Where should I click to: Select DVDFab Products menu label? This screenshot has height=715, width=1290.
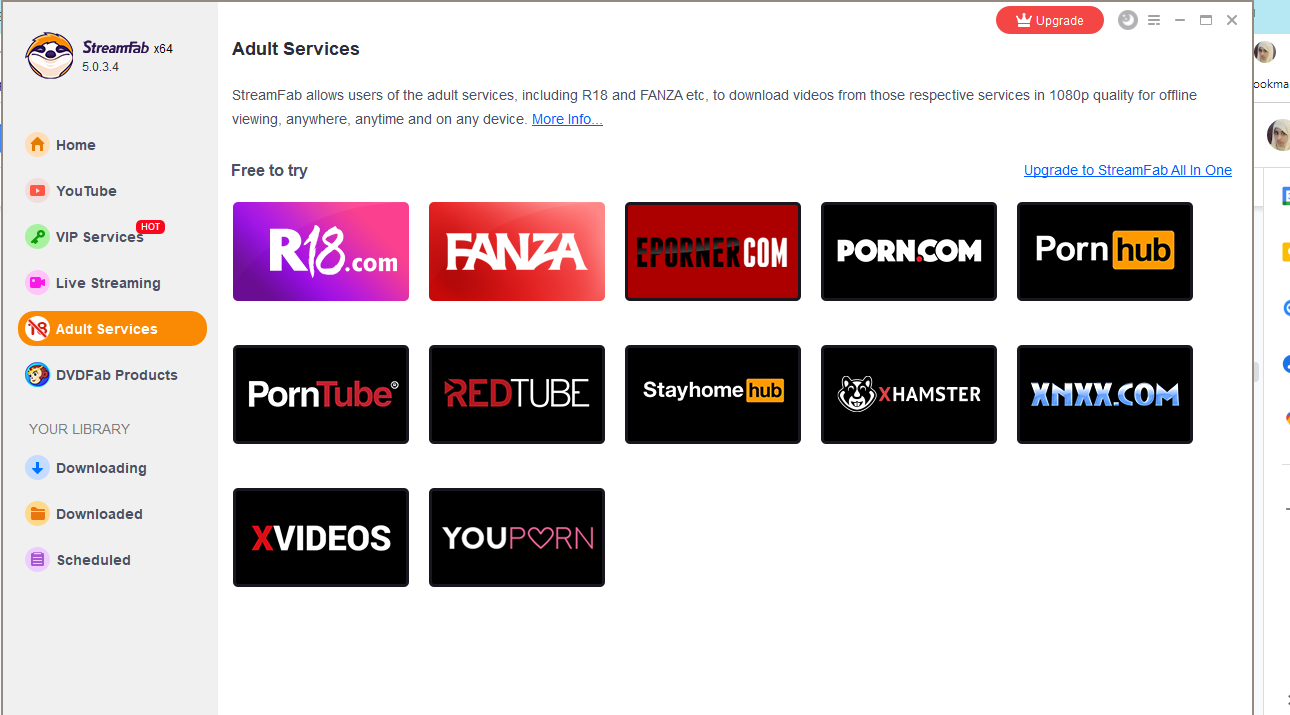click(x=117, y=375)
